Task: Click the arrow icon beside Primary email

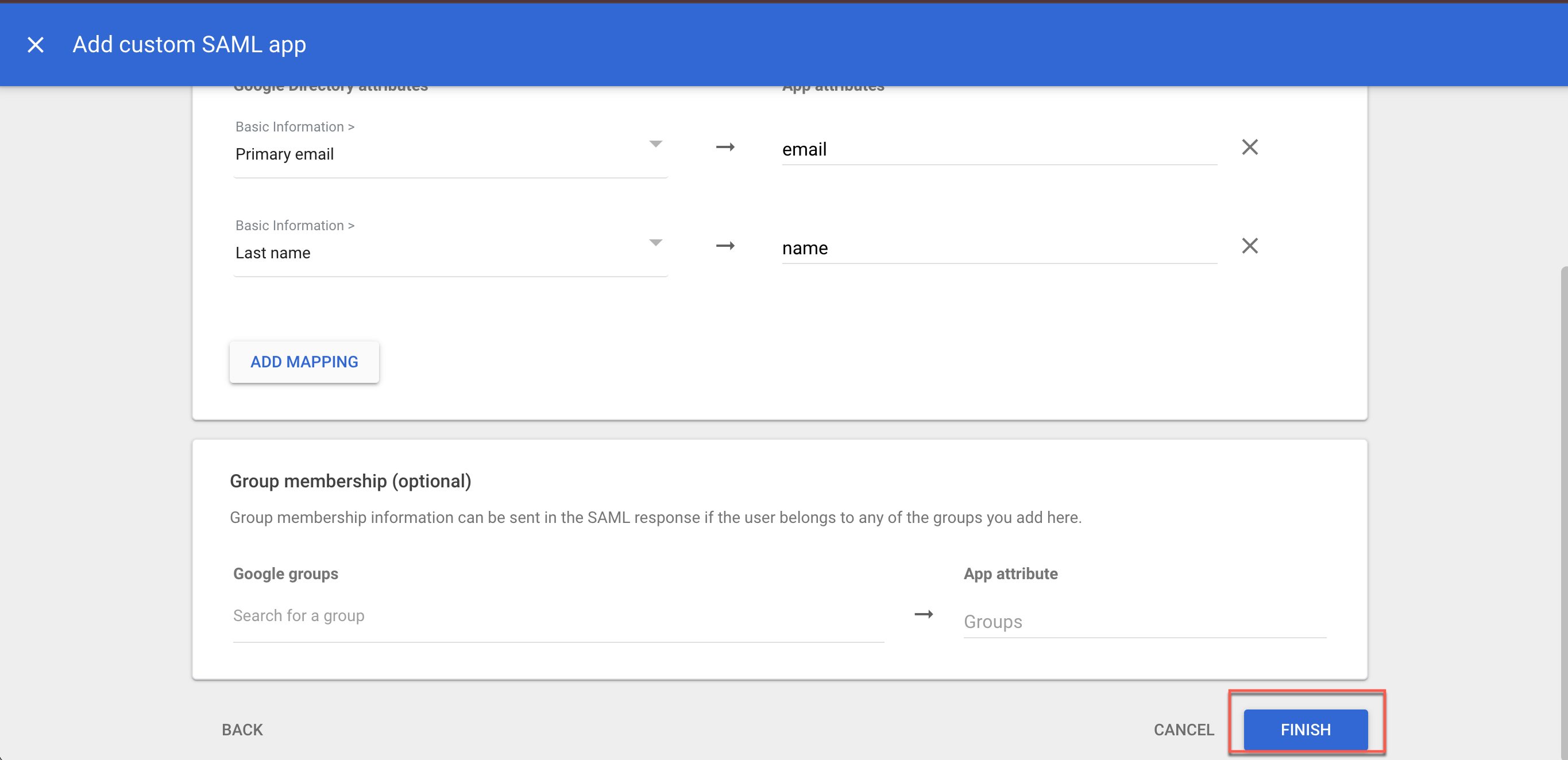Action: (x=724, y=146)
